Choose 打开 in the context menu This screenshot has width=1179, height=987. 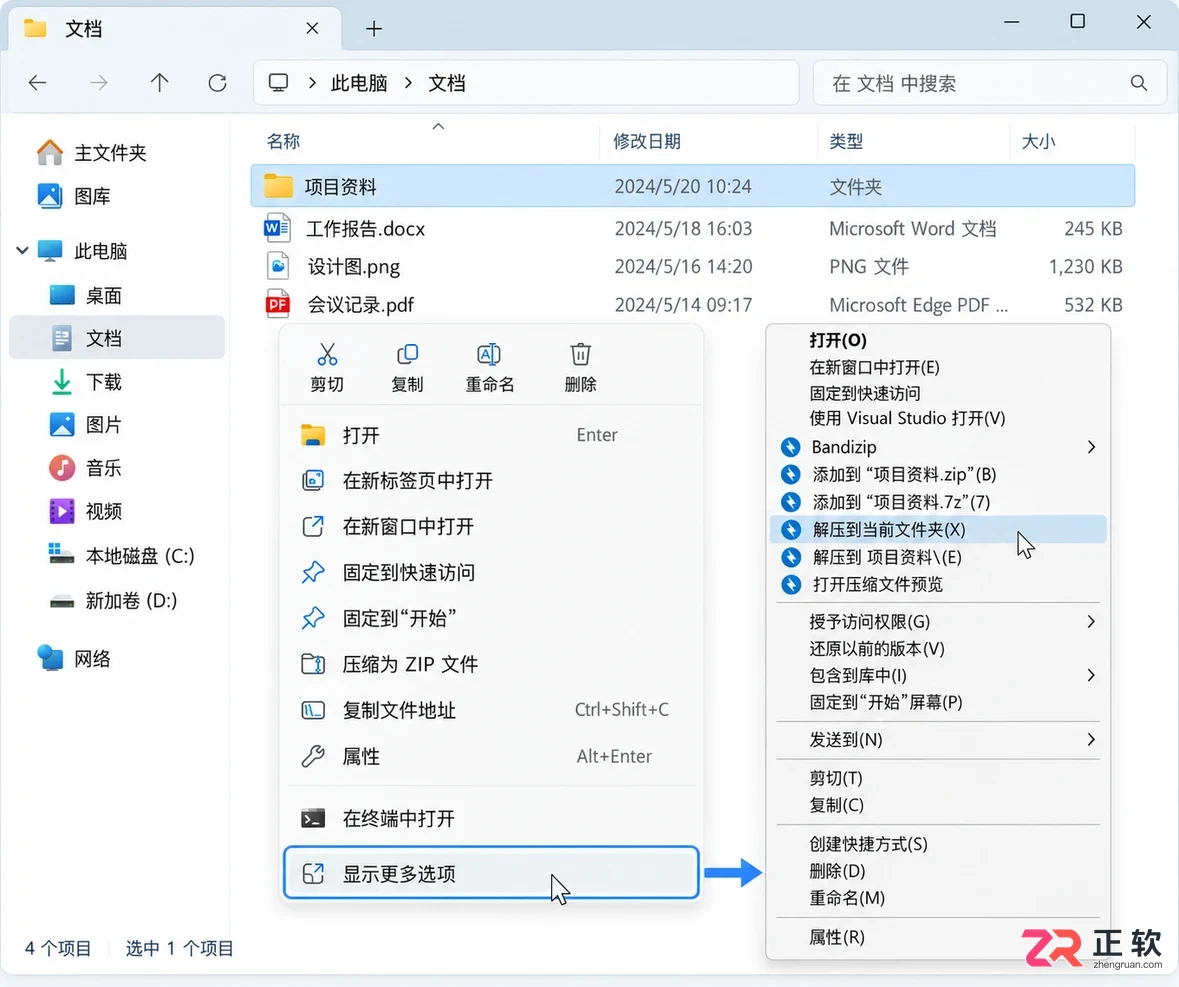pyautogui.click(x=491, y=435)
